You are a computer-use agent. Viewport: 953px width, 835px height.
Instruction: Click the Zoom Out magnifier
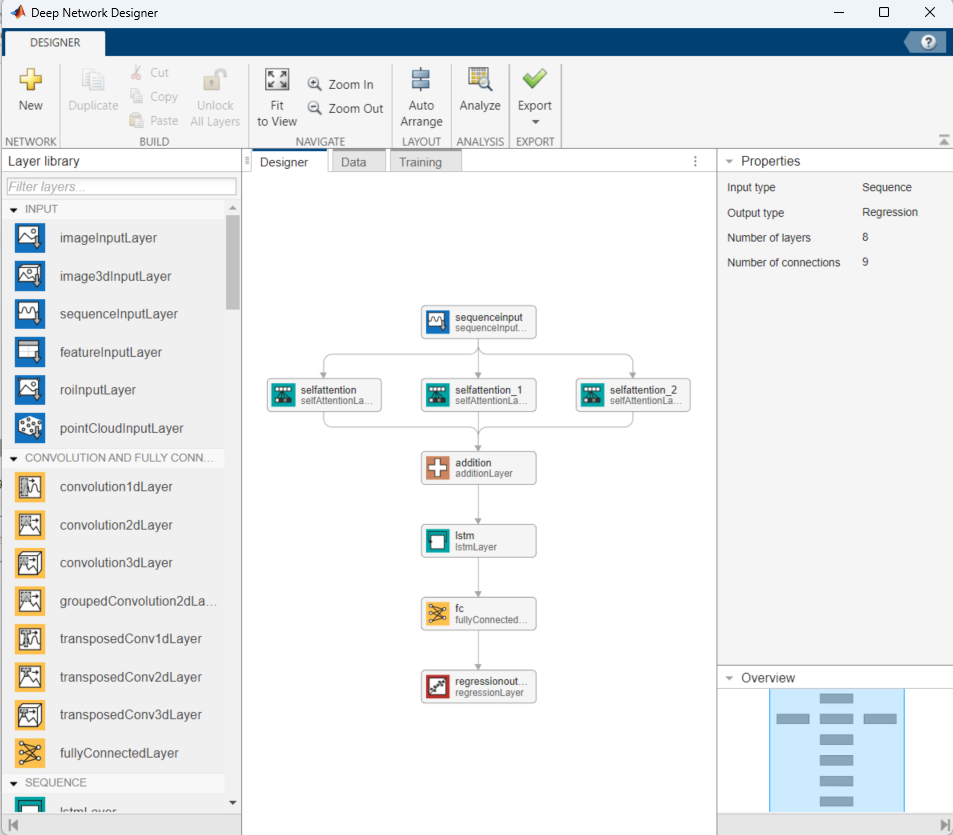coord(314,108)
